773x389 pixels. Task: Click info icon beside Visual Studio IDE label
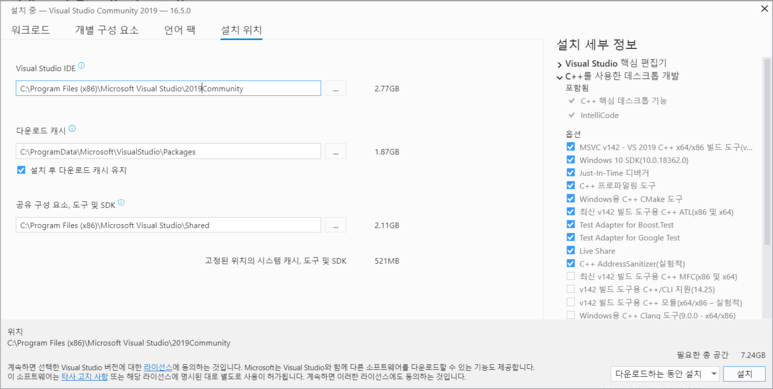point(82,66)
